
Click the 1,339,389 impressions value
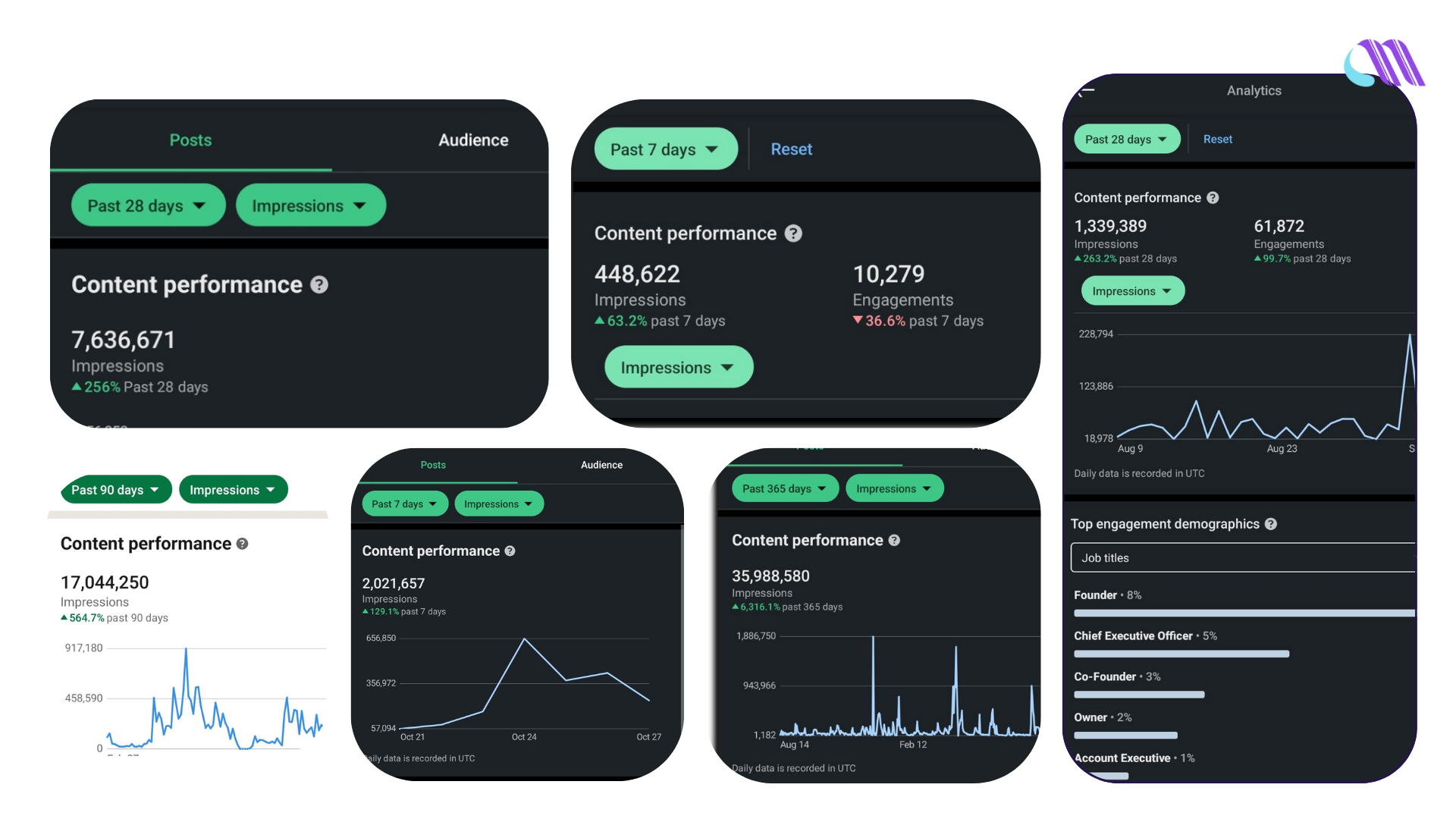pos(1110,226)
